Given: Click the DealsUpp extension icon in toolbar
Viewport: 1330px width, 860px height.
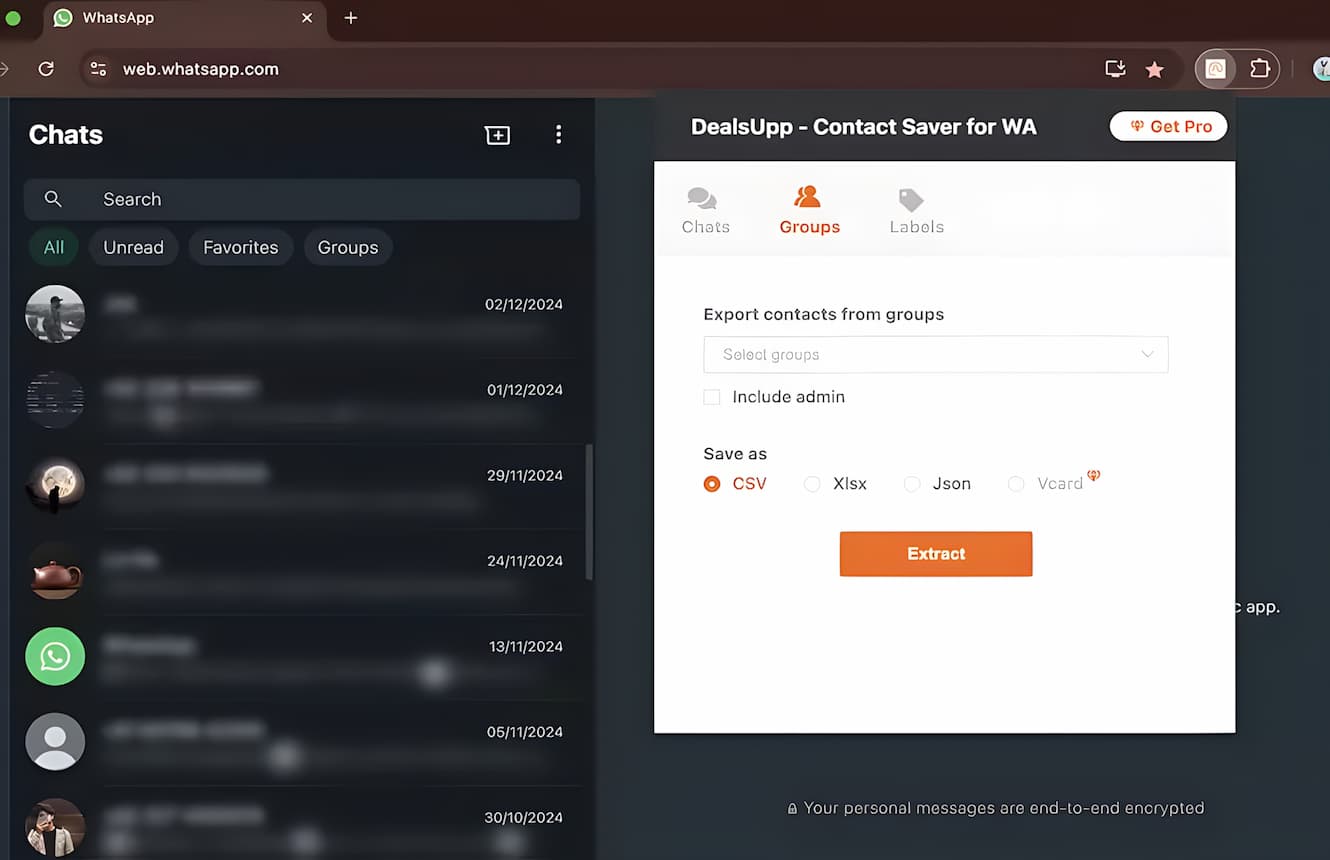Looking at the screenshot, I should pos(1215,69).
